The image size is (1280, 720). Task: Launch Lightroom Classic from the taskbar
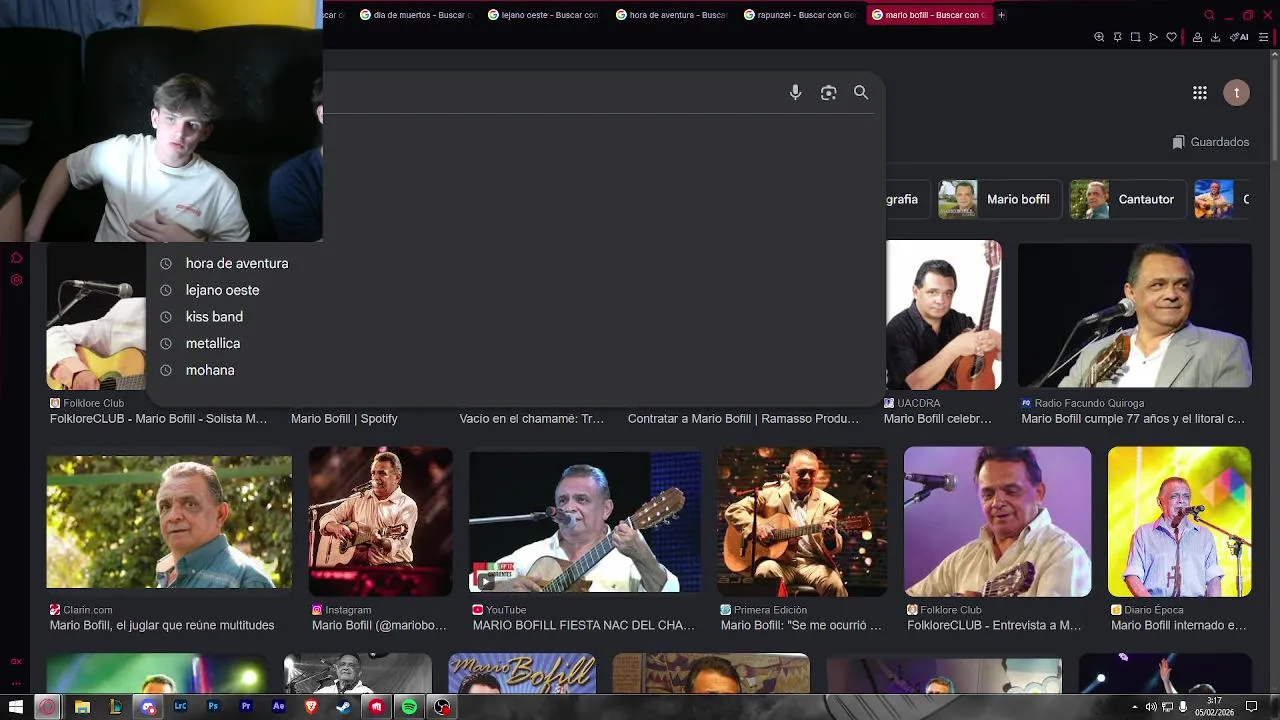click(180, 707)
